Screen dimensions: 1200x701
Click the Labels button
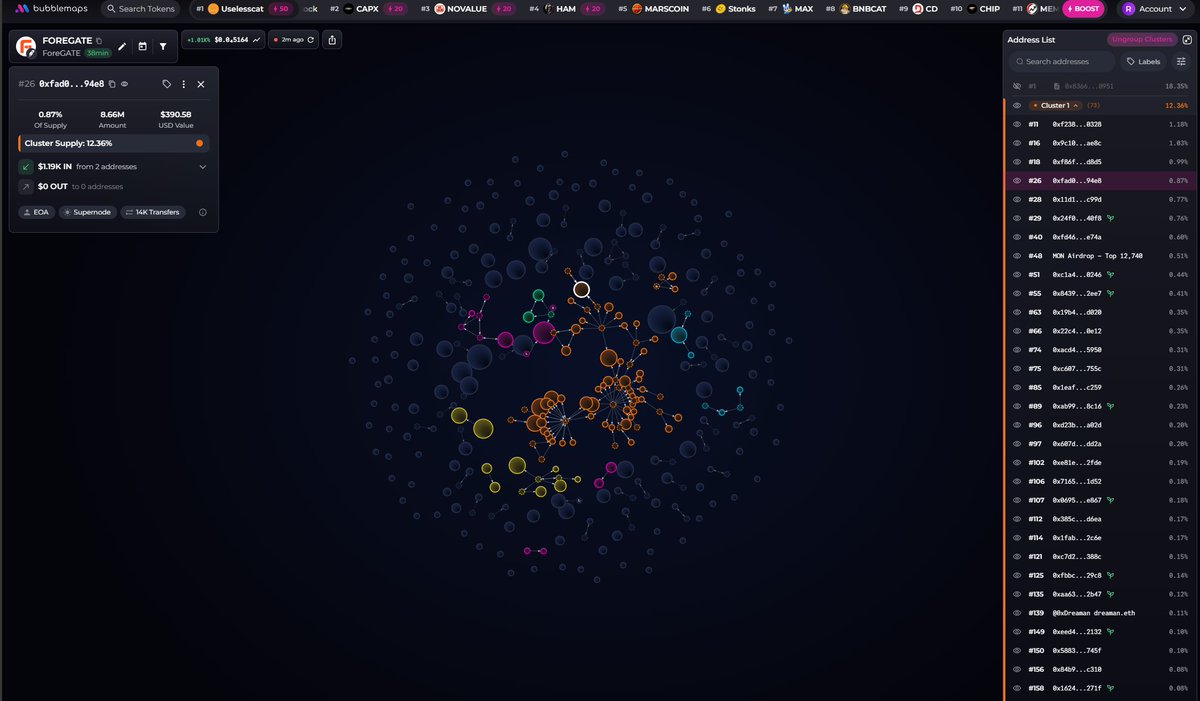[x=1143, y=62]
